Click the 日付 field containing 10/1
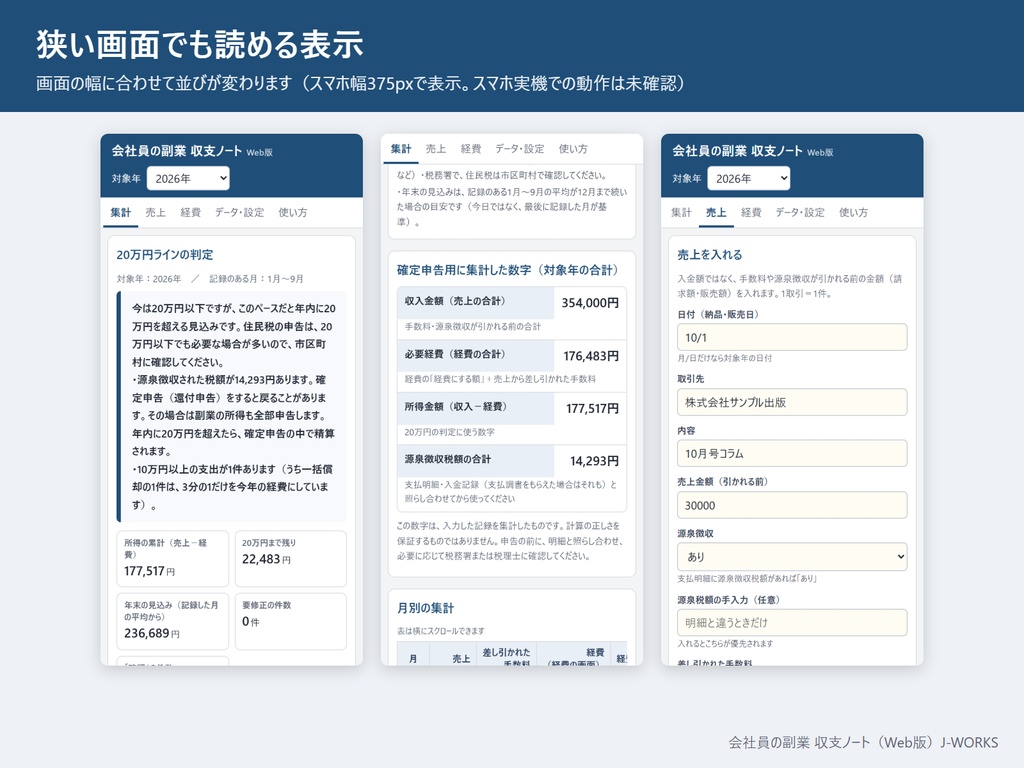This screenshot has width=1024, height=768. [x=792, y=338]
